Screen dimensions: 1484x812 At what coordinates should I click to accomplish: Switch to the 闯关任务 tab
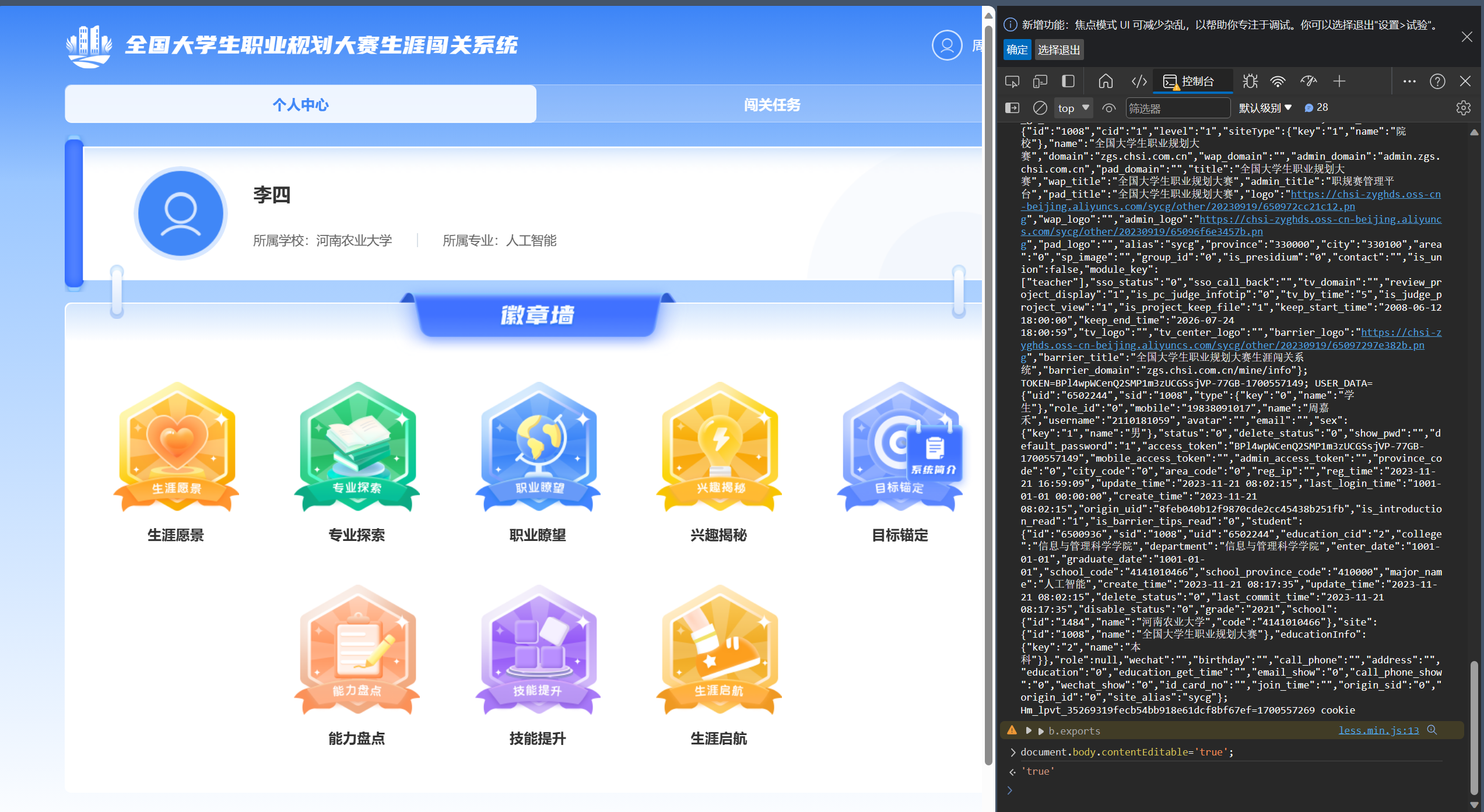tap(771, 104)
